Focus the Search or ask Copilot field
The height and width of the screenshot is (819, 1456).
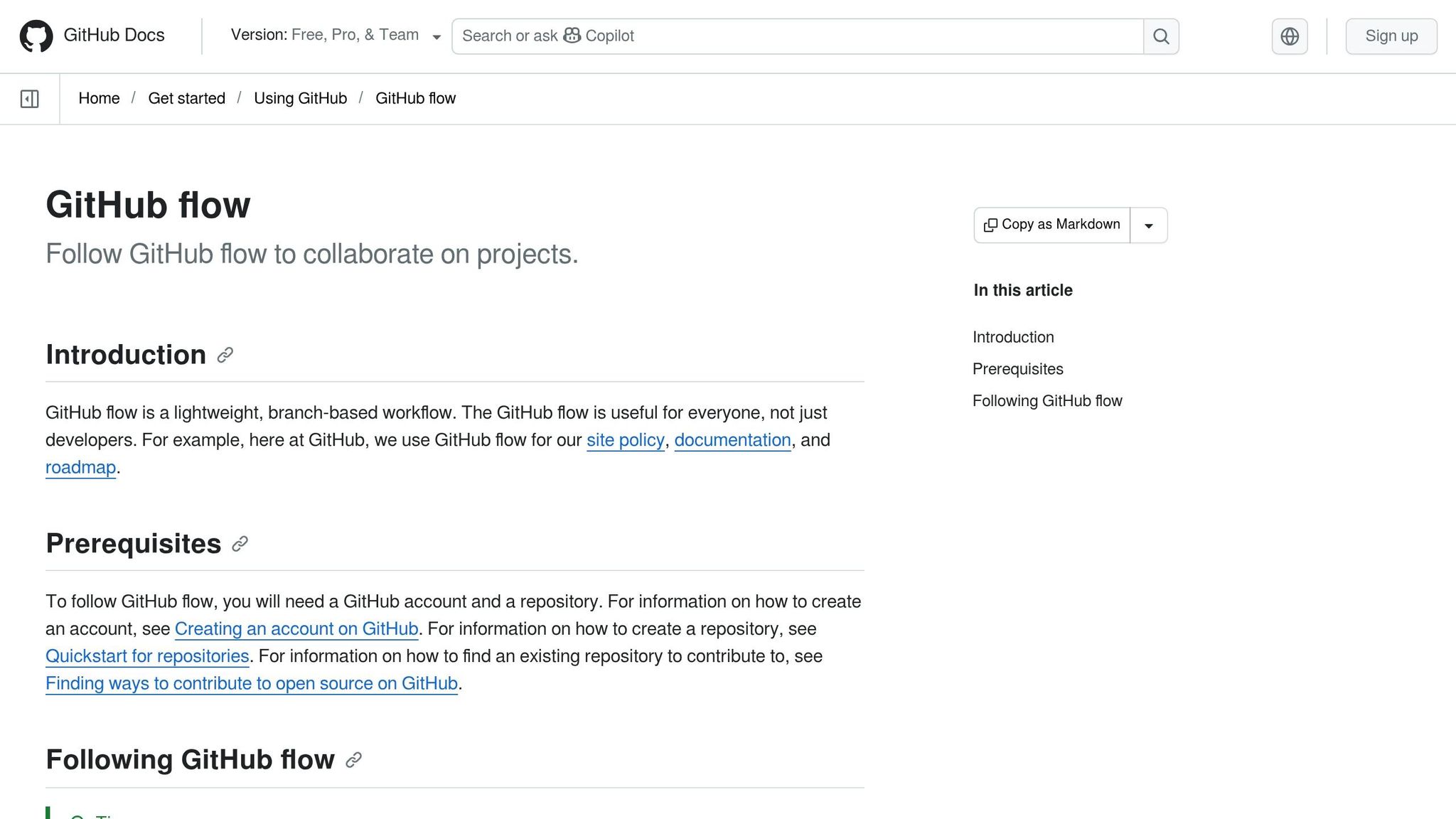798,36
